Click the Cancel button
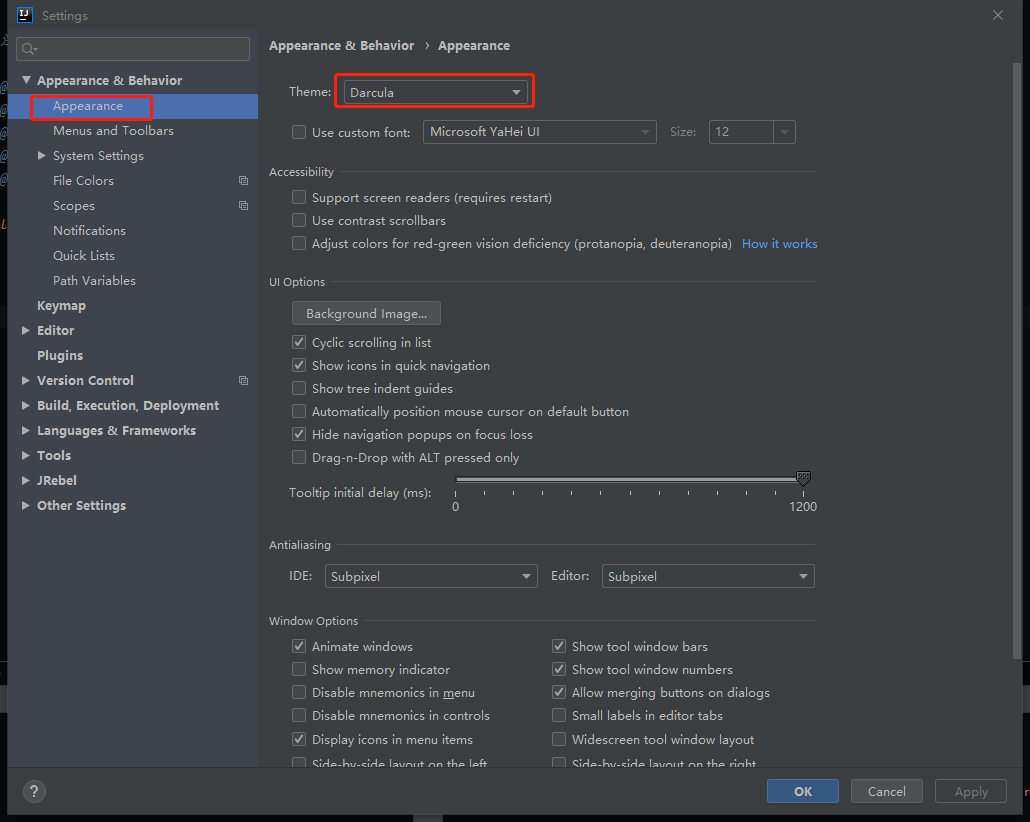Image resolution: width=1030 pixels, height=822 pixels. coord(887,791)
